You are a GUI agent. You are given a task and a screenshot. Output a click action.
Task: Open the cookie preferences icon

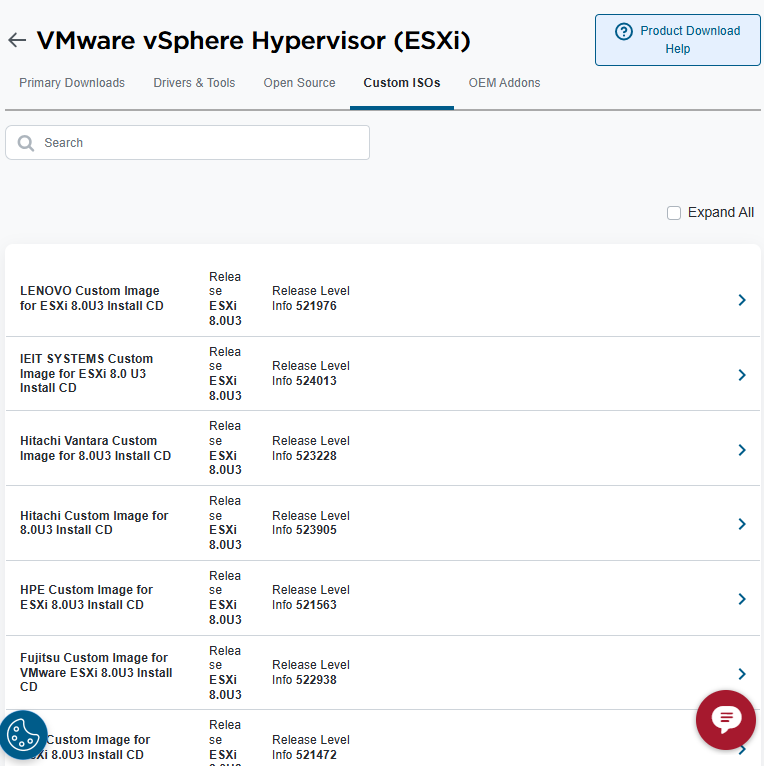point(23,735)
